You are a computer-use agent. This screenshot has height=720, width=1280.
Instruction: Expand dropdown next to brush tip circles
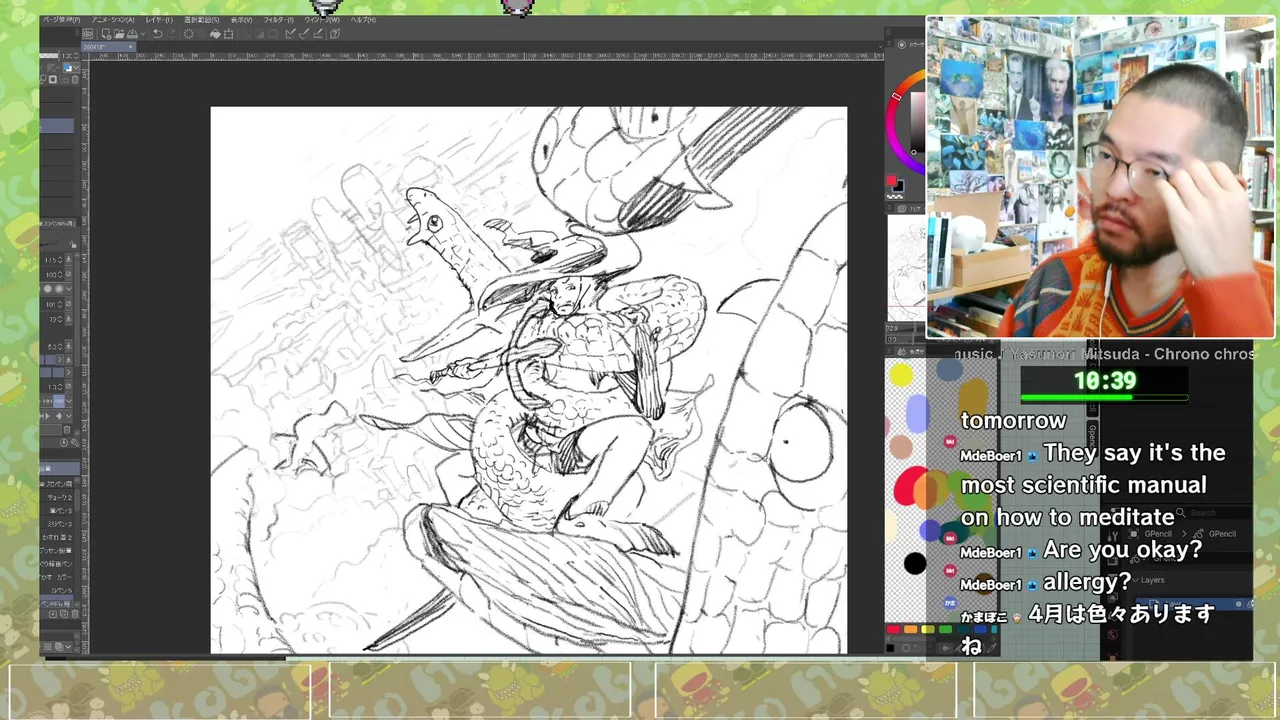[68, 289]
